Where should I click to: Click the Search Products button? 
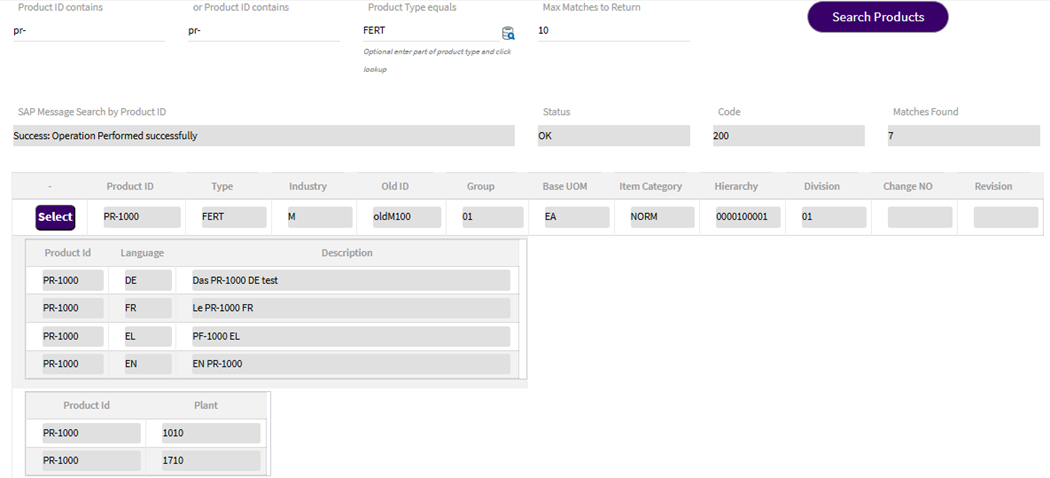click(878, 17)
